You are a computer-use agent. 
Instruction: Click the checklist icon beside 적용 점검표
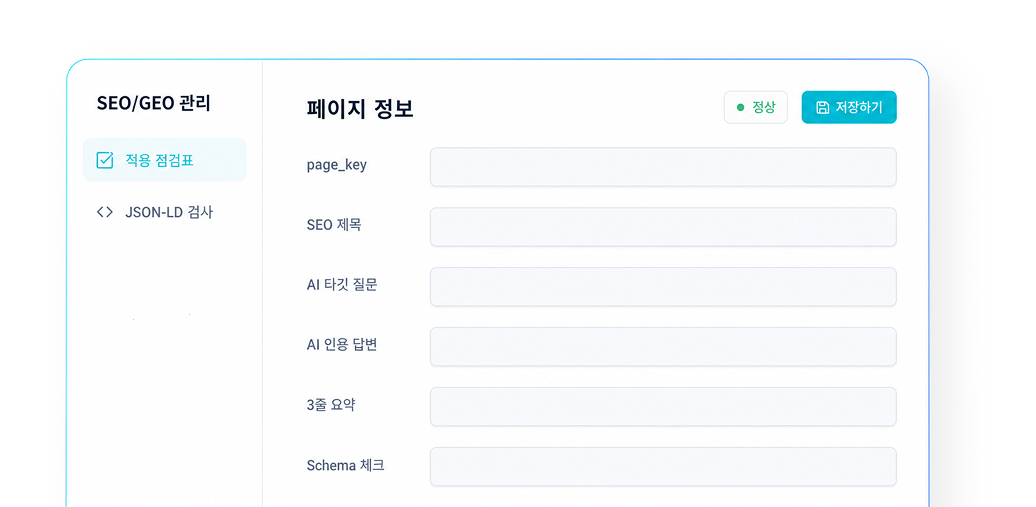click(x=104, y=160)
